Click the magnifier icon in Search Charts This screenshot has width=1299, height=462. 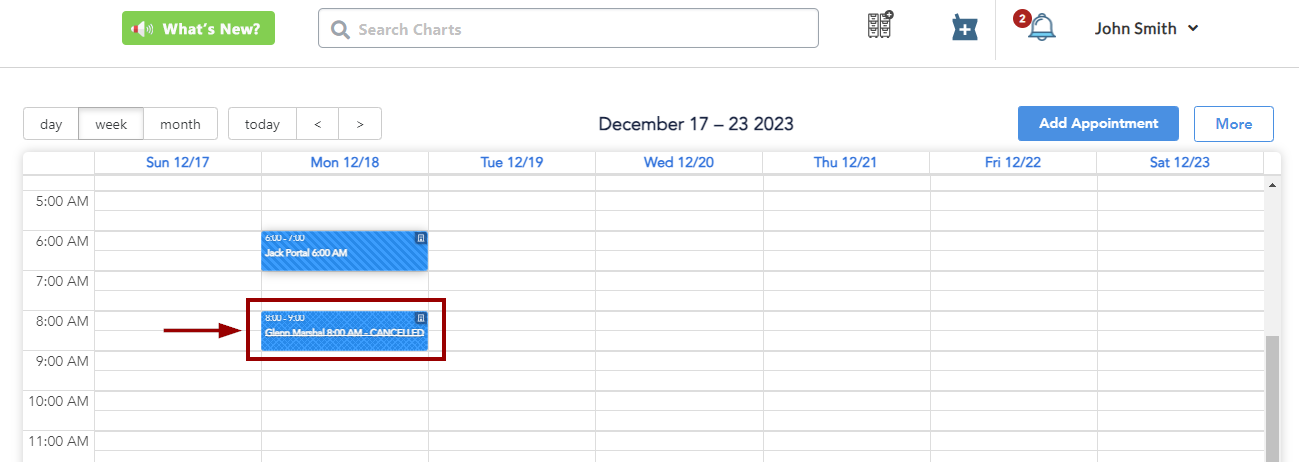340,29
